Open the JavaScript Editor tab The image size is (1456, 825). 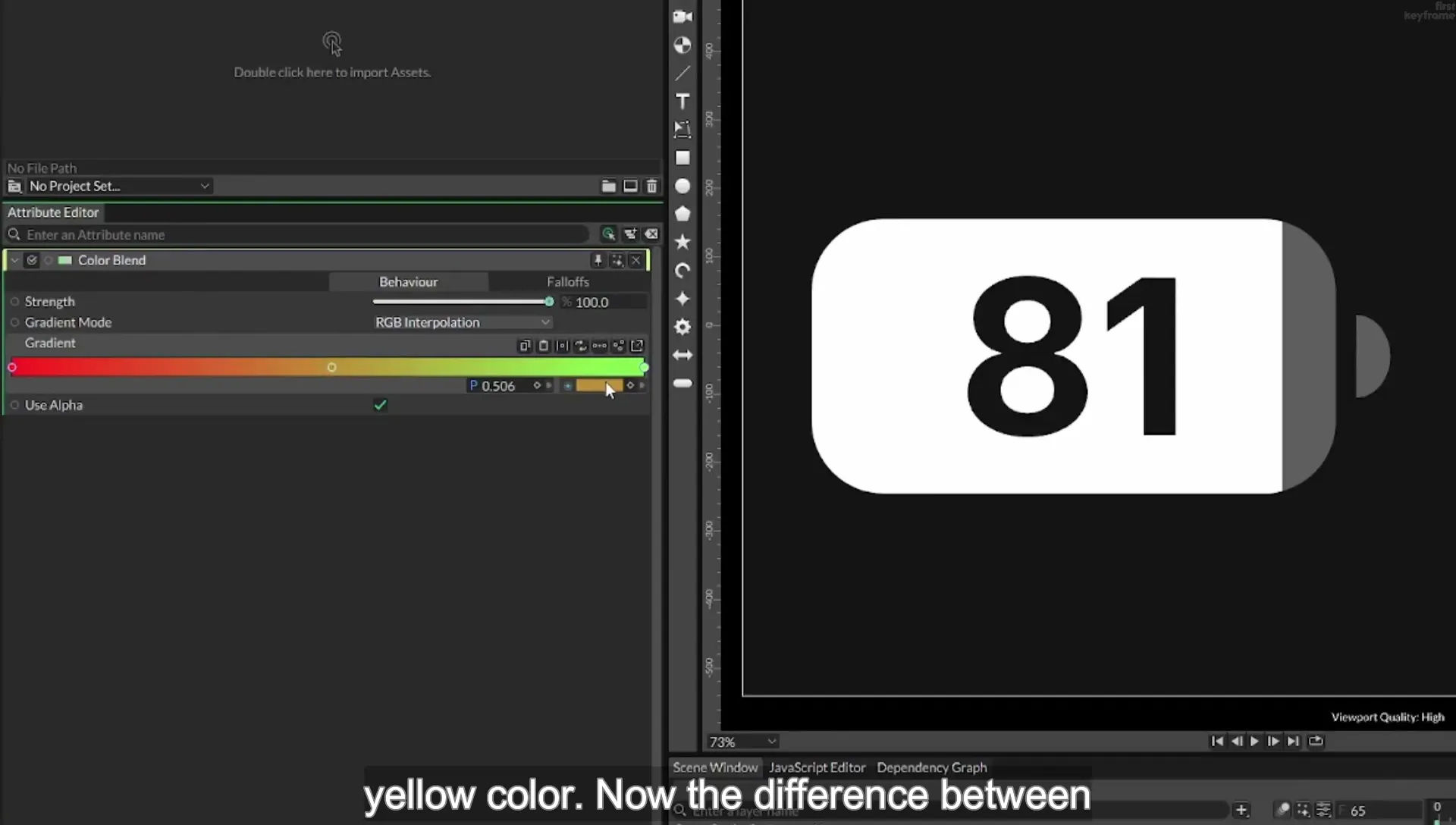(817, 767)
